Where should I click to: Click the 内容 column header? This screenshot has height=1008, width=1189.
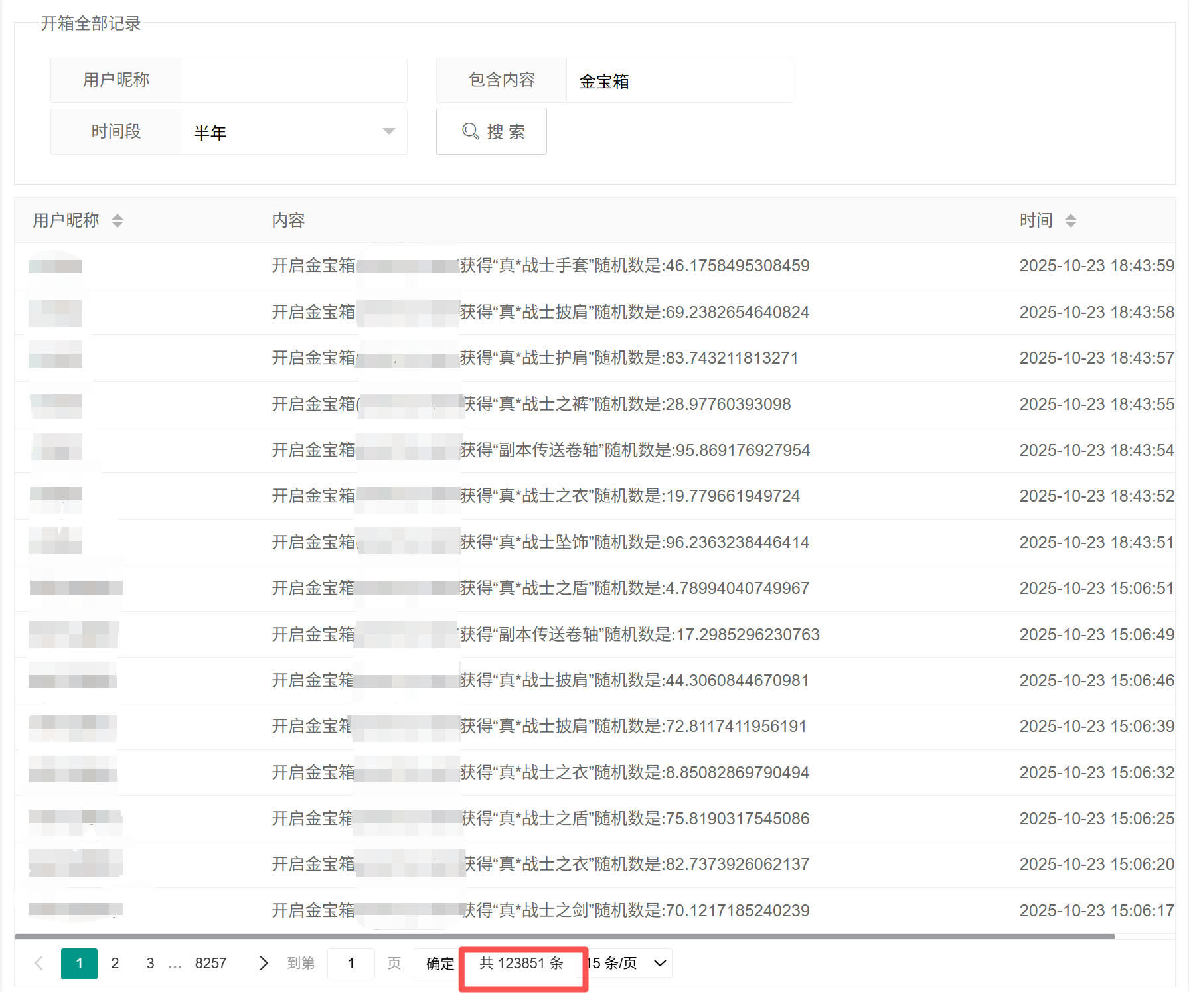tap(288, 220)
